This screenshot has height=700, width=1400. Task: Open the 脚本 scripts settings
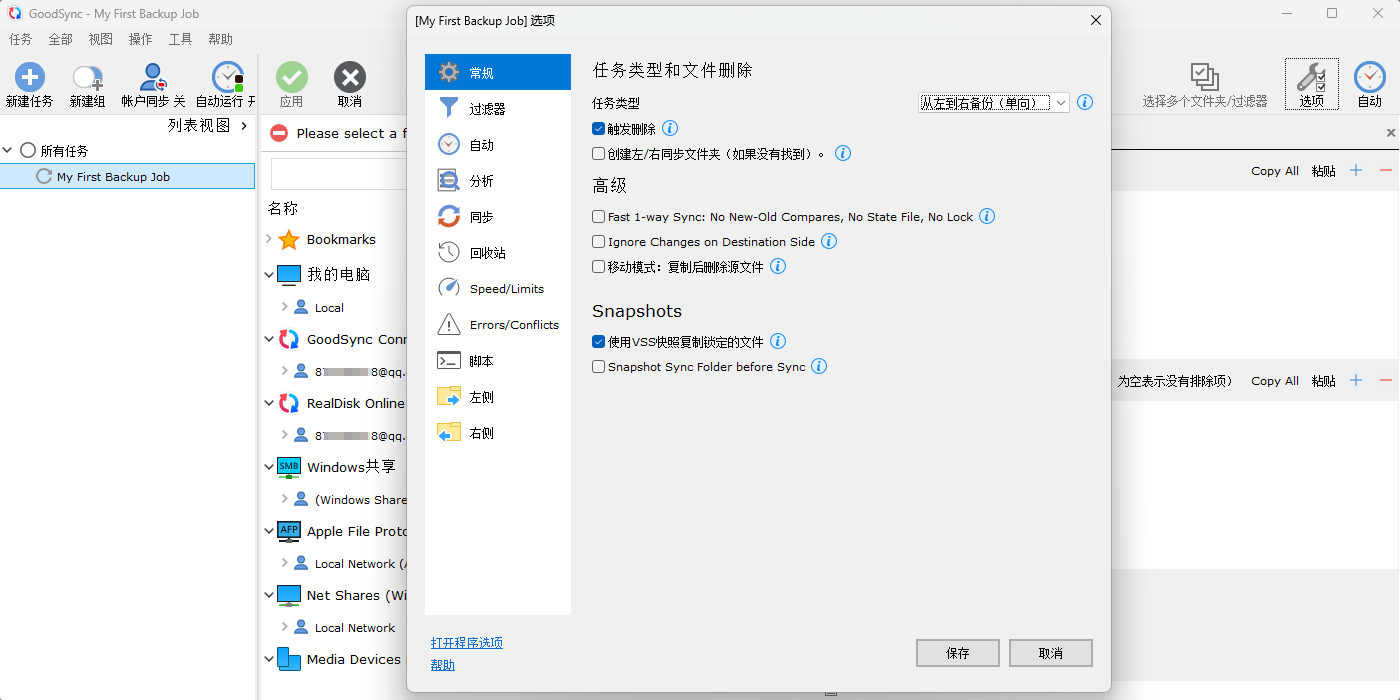[481, 361]
